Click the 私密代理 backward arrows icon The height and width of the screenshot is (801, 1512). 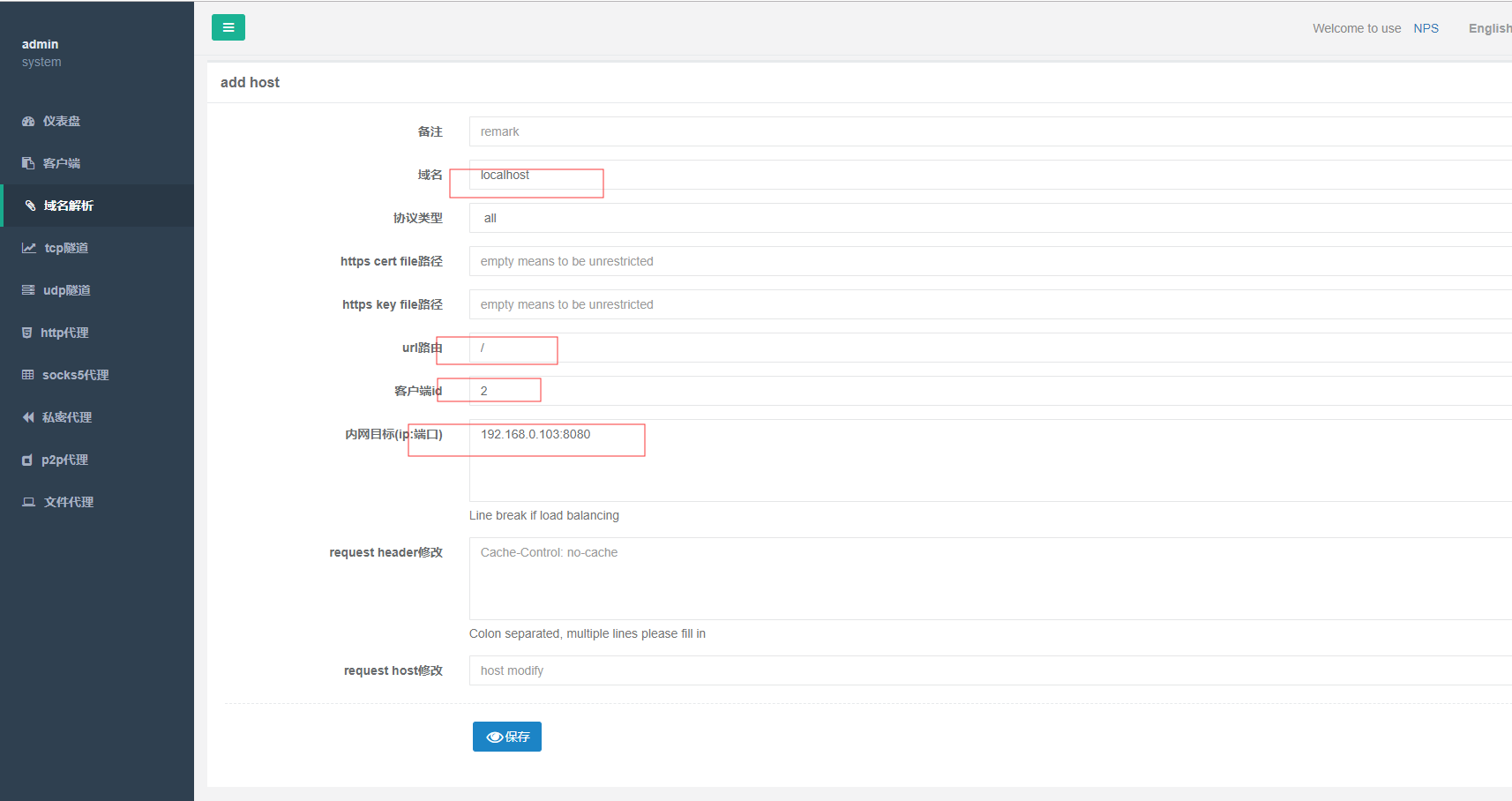(28, 417)
